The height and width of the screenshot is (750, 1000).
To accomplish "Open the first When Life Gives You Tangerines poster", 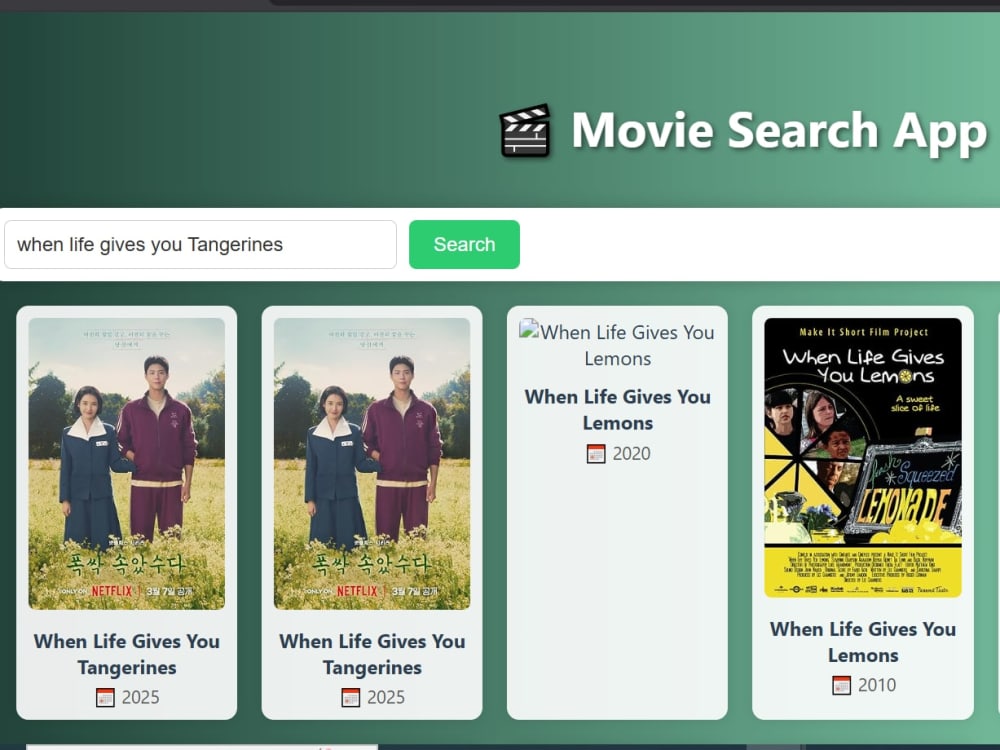I will click(x=127, y=464).
